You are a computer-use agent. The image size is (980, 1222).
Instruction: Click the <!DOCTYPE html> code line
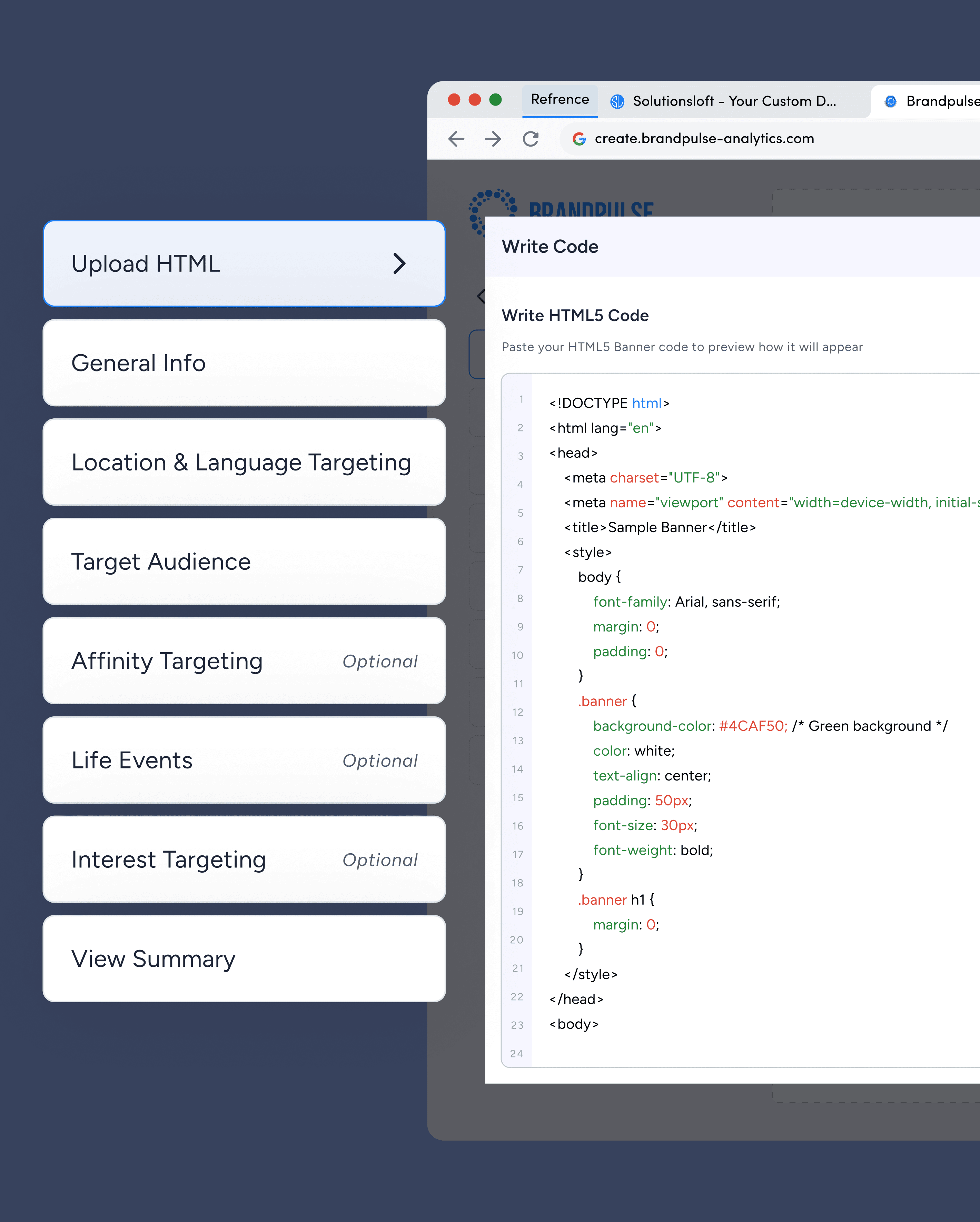click(609, 403)
